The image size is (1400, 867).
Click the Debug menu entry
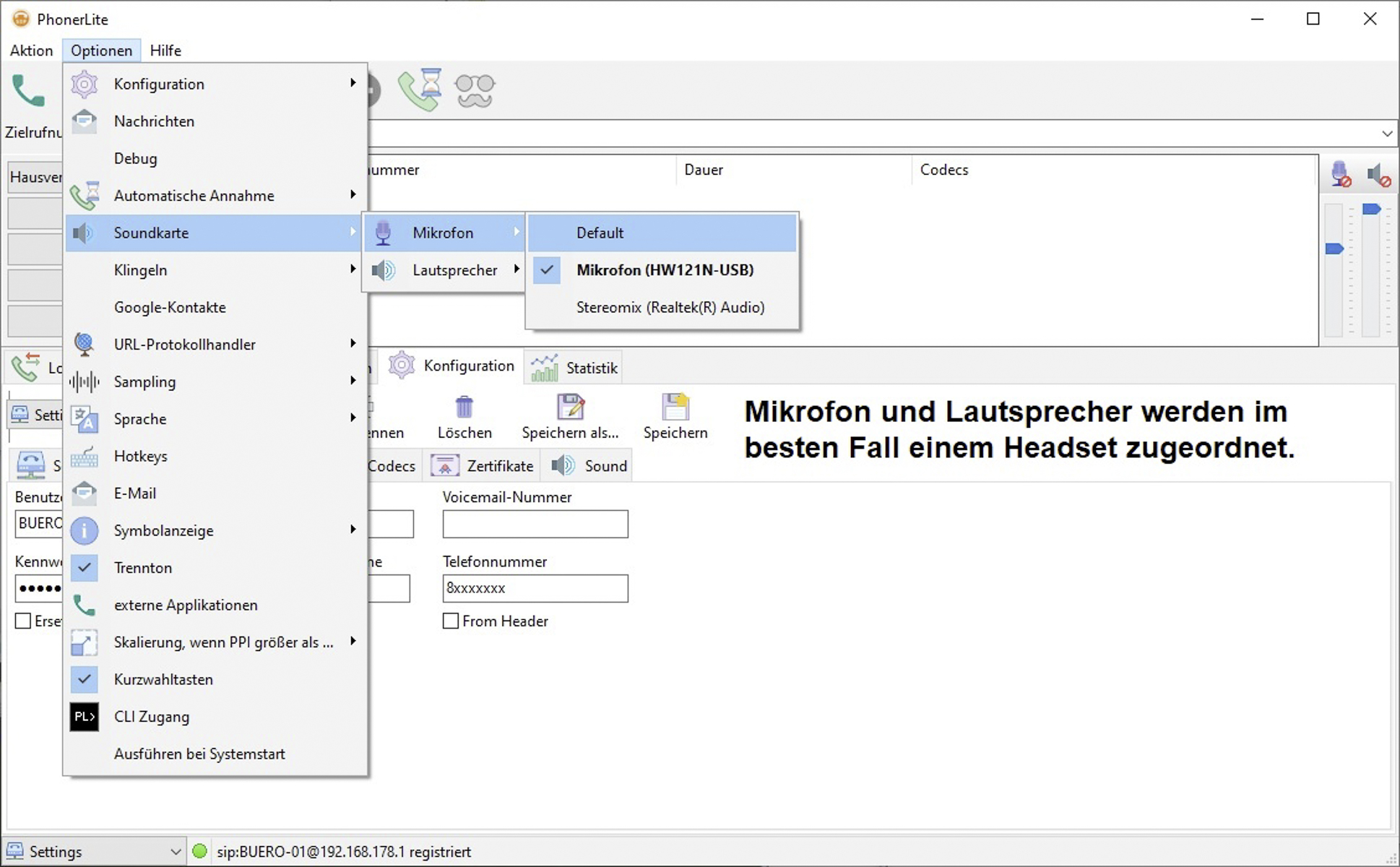pyautogui.click(x=215, y=158)
